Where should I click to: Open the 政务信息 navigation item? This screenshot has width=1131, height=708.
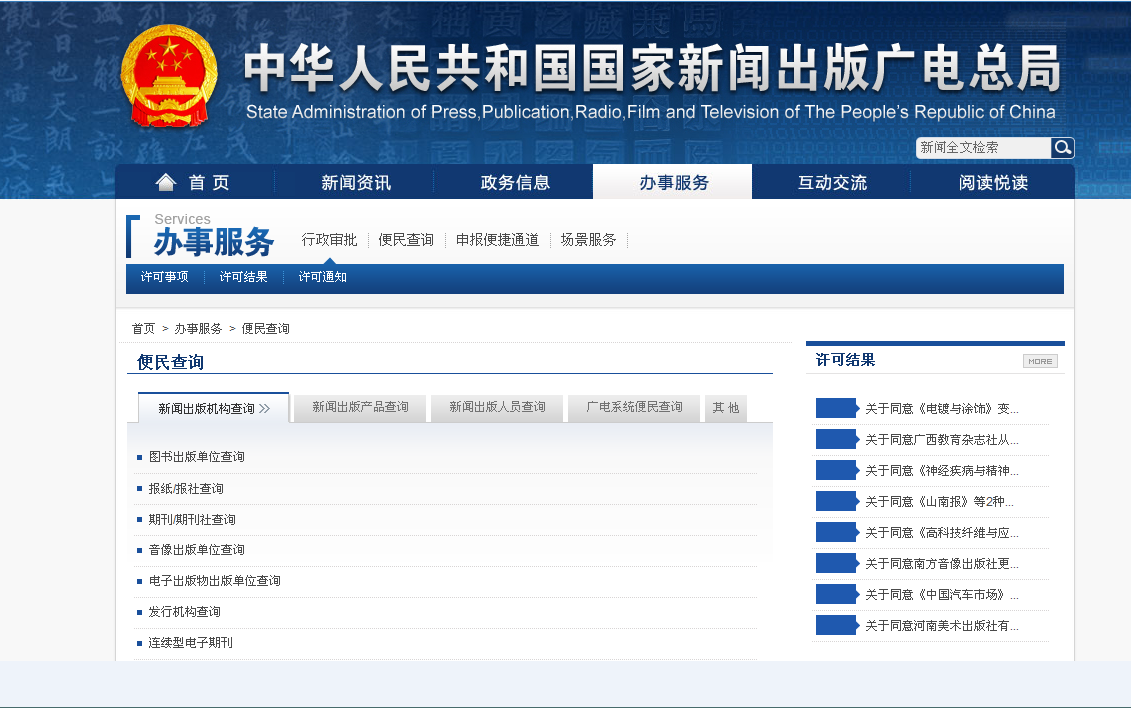(515, 182)
